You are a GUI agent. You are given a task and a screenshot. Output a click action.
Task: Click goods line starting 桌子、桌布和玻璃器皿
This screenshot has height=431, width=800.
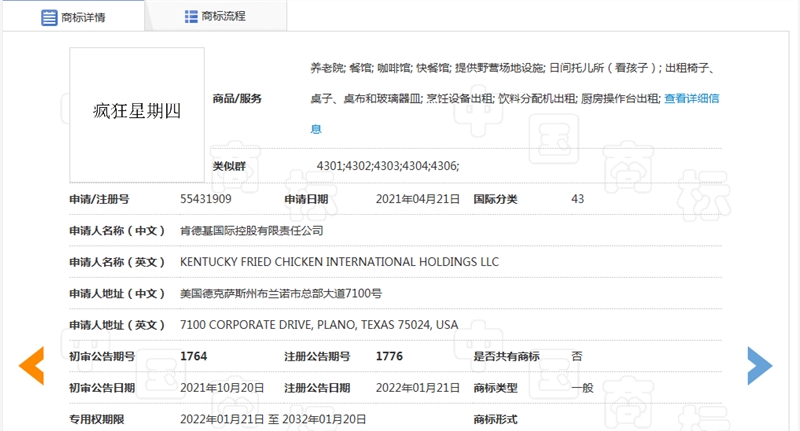pos(486,98)
